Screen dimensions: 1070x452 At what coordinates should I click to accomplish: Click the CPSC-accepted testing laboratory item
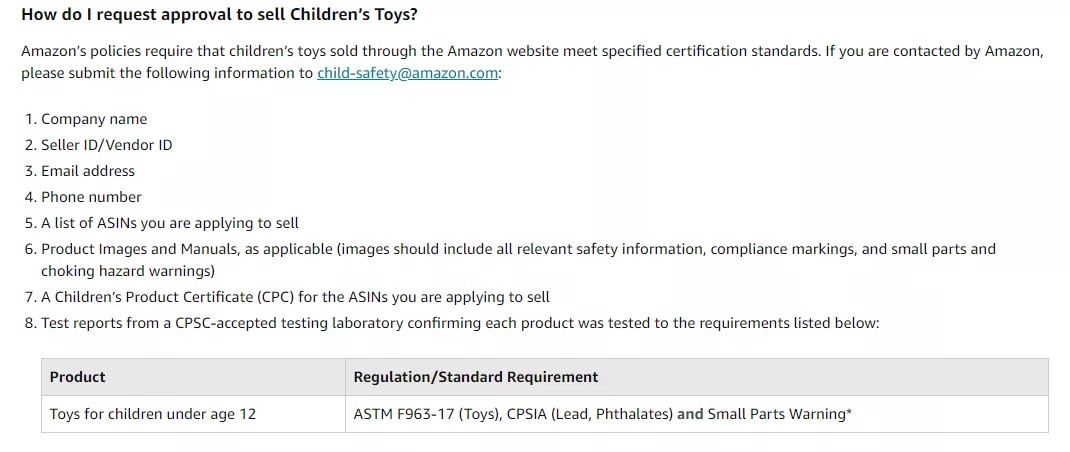(x=460, y=323)
